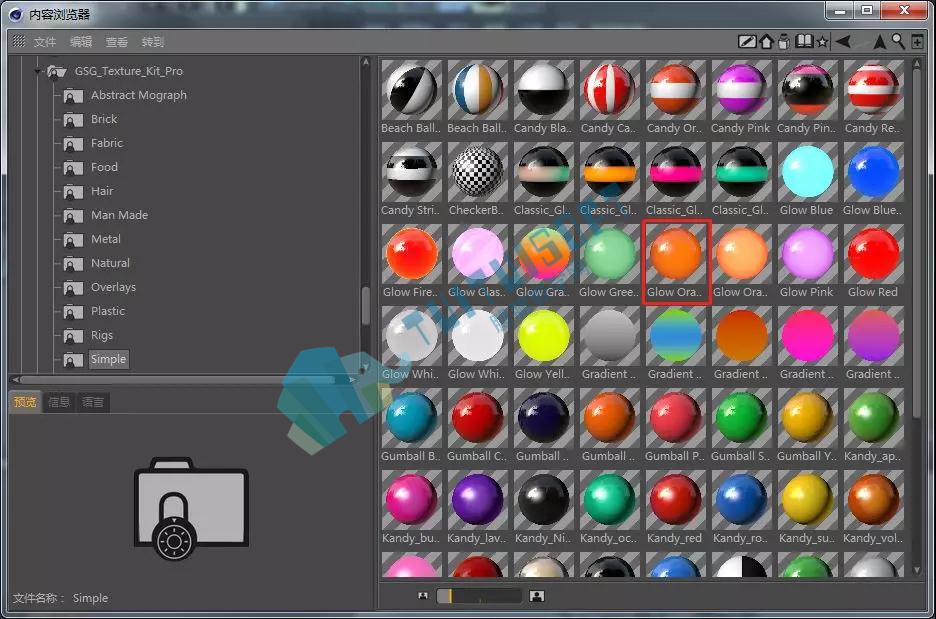Viewport: 936px width, 619px height.
Task: Click the folder icon beside Metal
Action: click(x=73, y=239)
